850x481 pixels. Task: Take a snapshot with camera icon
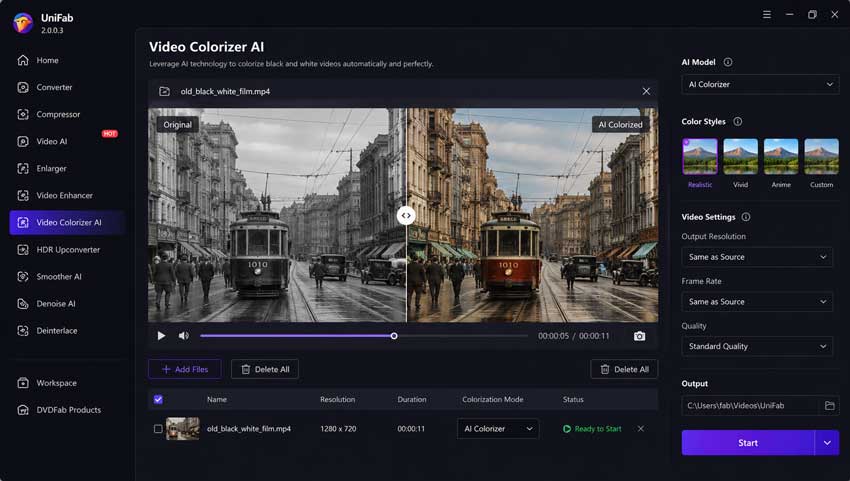click(x=640, y=336)
